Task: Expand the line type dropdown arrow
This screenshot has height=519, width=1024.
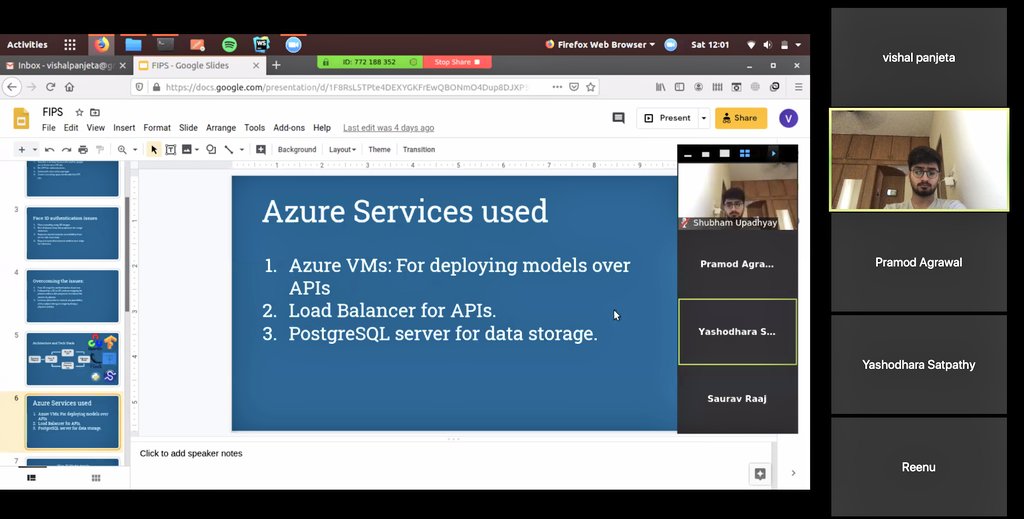Action: tap(242, 149)
